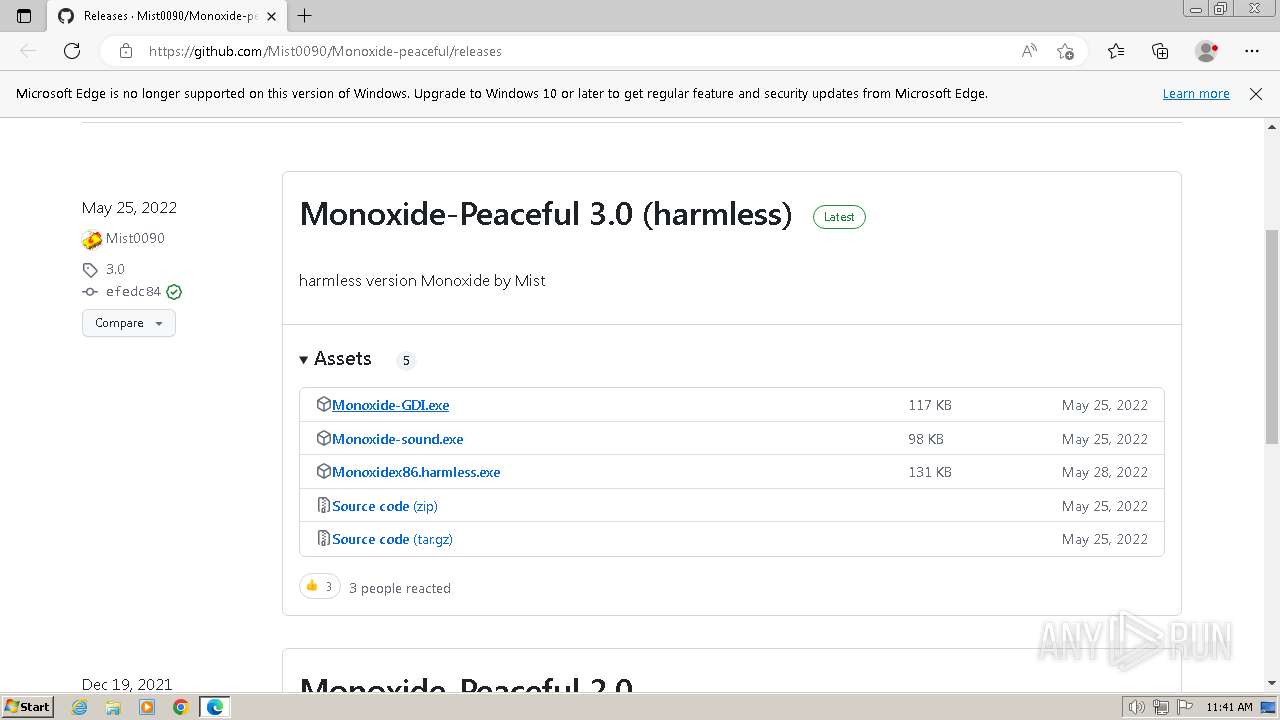The width and height of the screenshot is (1280, 720).
Task: Click the tag icon beside 3.0
Action: pyautogui.click(x=90, y=270)
